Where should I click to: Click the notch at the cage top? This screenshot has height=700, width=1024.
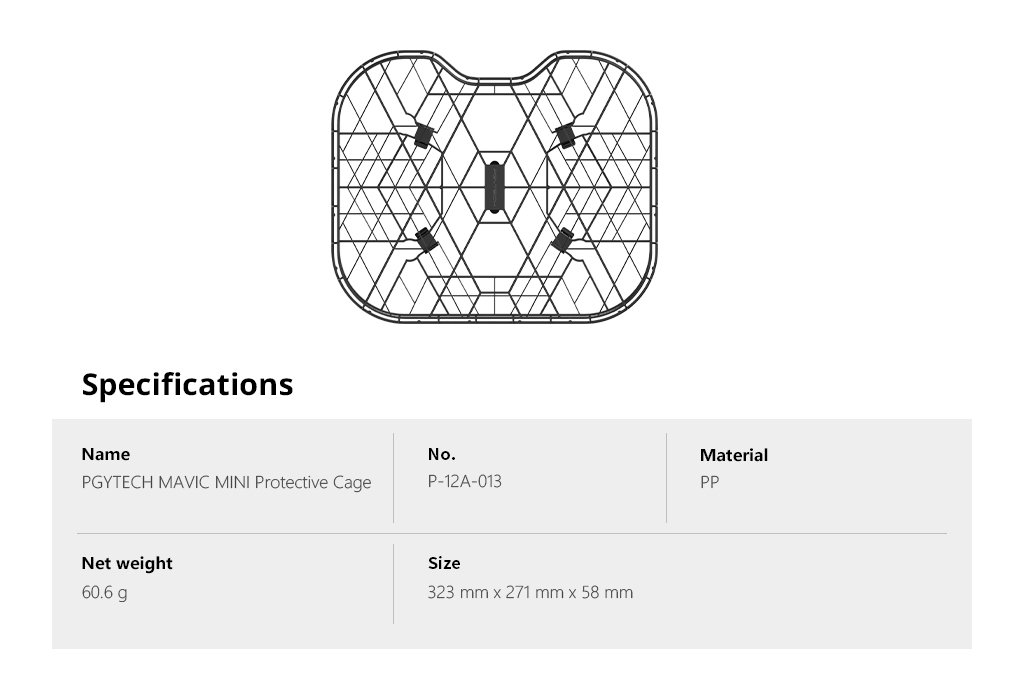pyautogui.click(x=495, y=71)
